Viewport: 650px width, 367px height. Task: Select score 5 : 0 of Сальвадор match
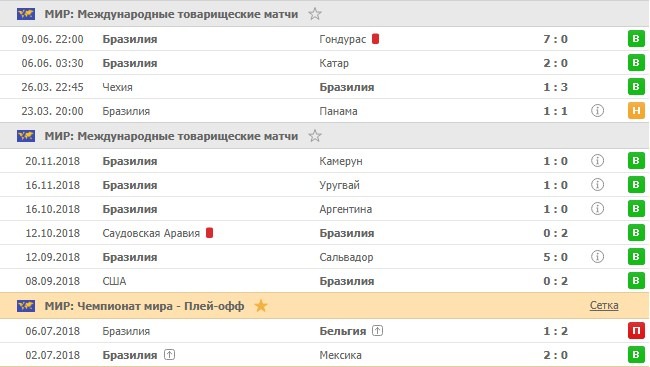pos(555,257)
